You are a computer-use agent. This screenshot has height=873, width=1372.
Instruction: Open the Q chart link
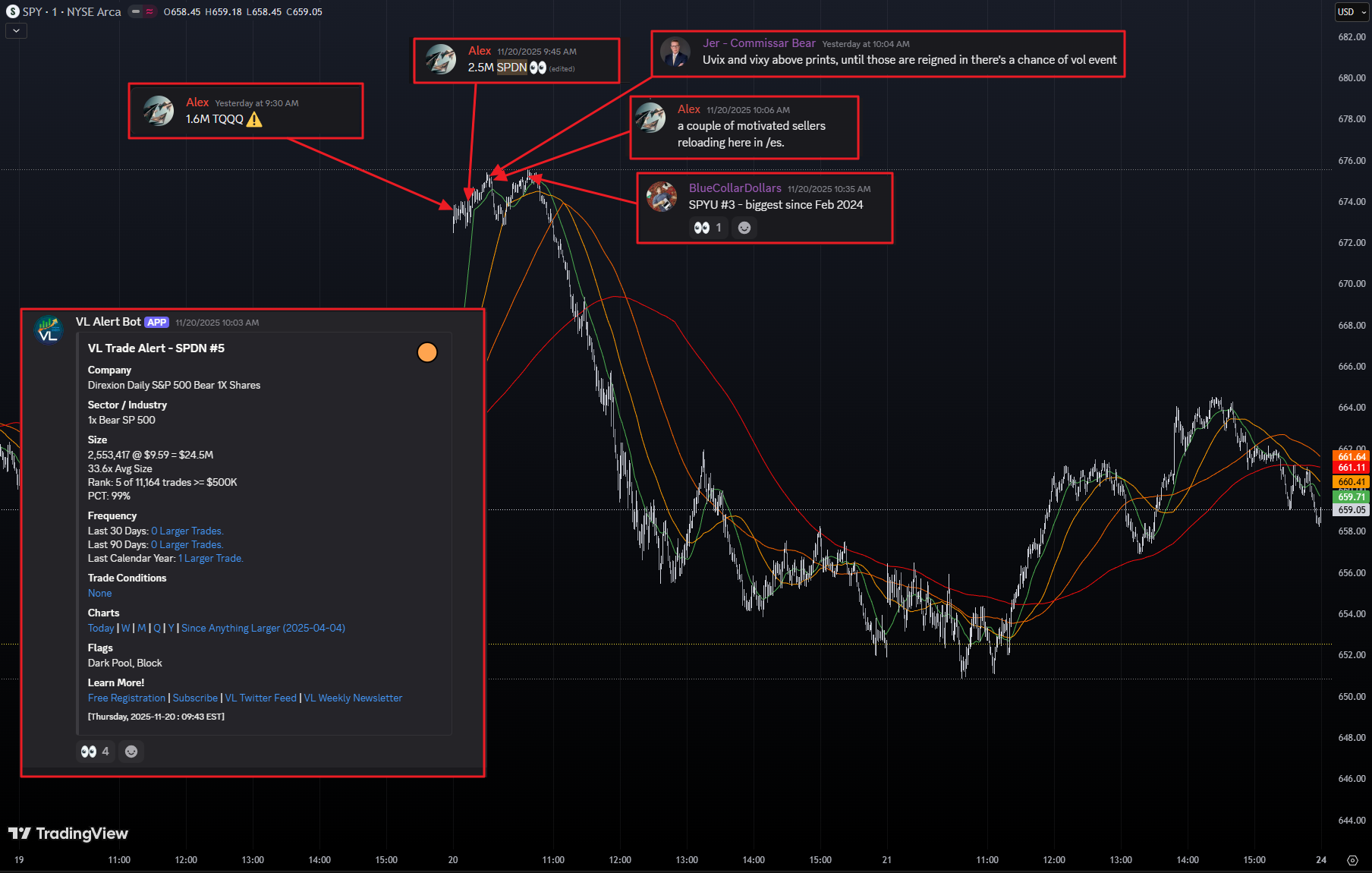157,628
